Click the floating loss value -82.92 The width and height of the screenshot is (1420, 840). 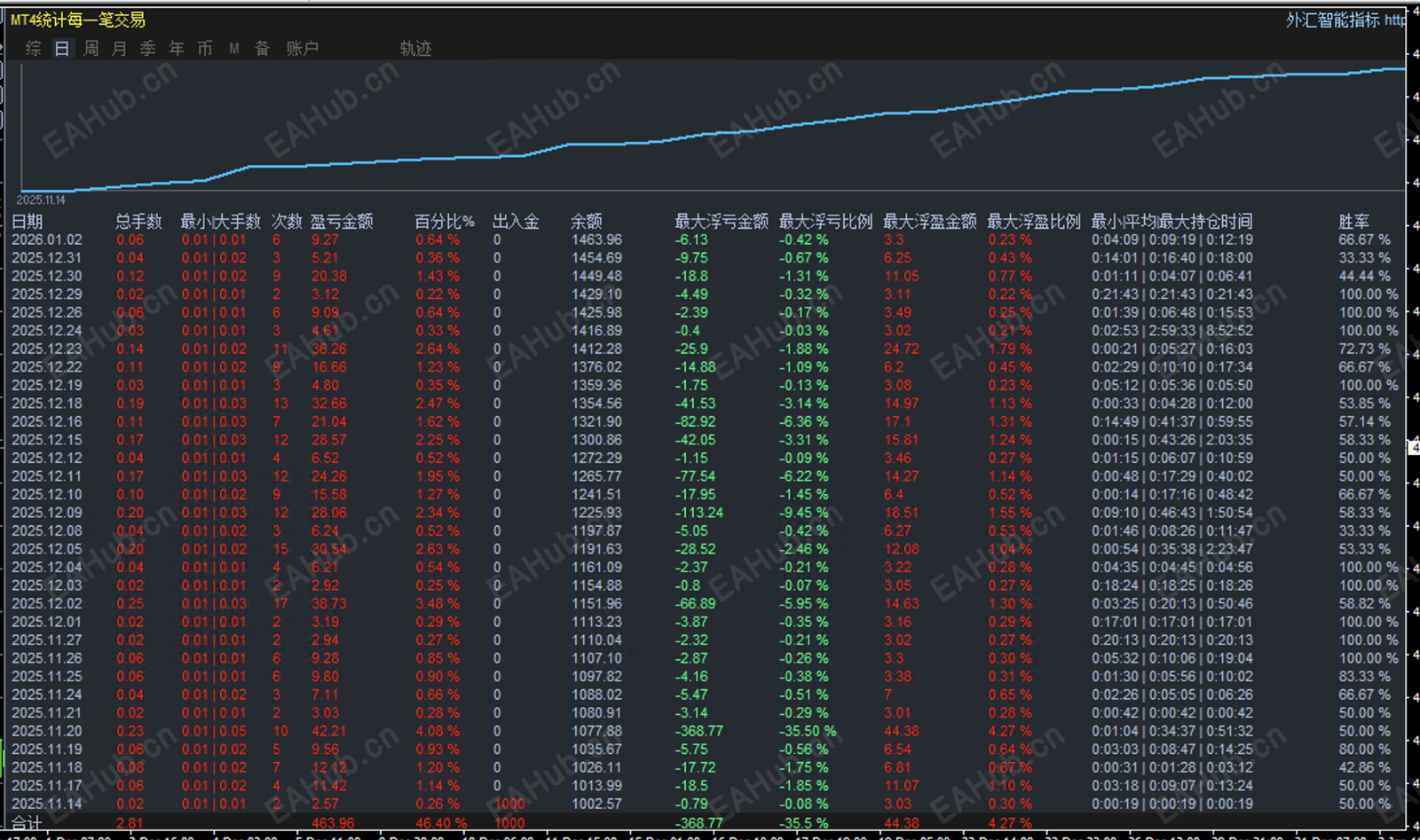(x=696, y=421)
